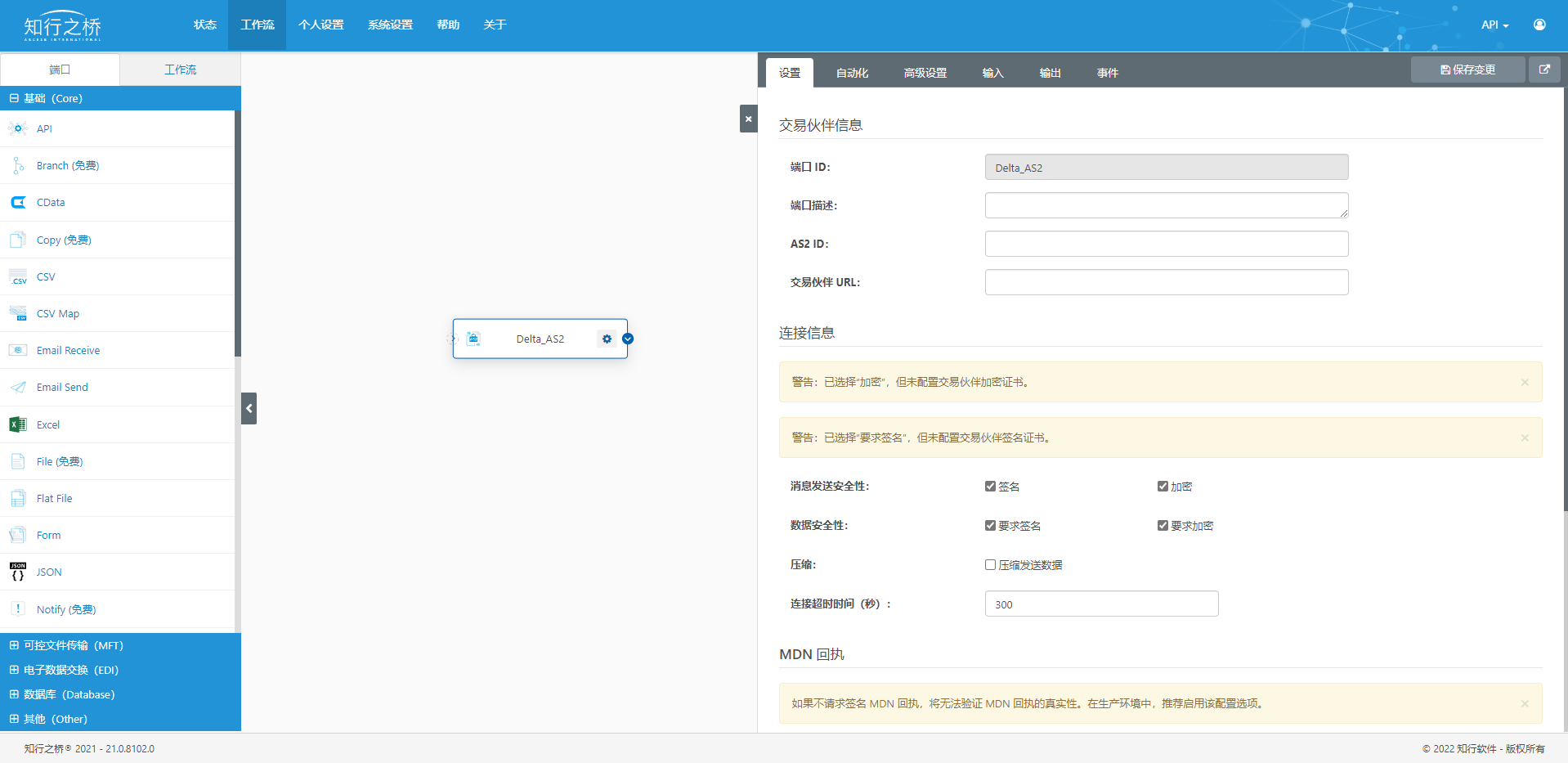The width and height of the screenshot is (1568, 763).
Task: Click the 交易伙伴 URL input field
Action: click(1167, 282)
